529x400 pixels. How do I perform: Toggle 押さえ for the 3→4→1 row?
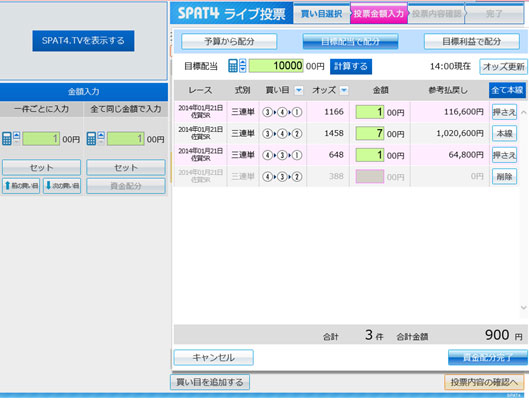coord(504,112)
